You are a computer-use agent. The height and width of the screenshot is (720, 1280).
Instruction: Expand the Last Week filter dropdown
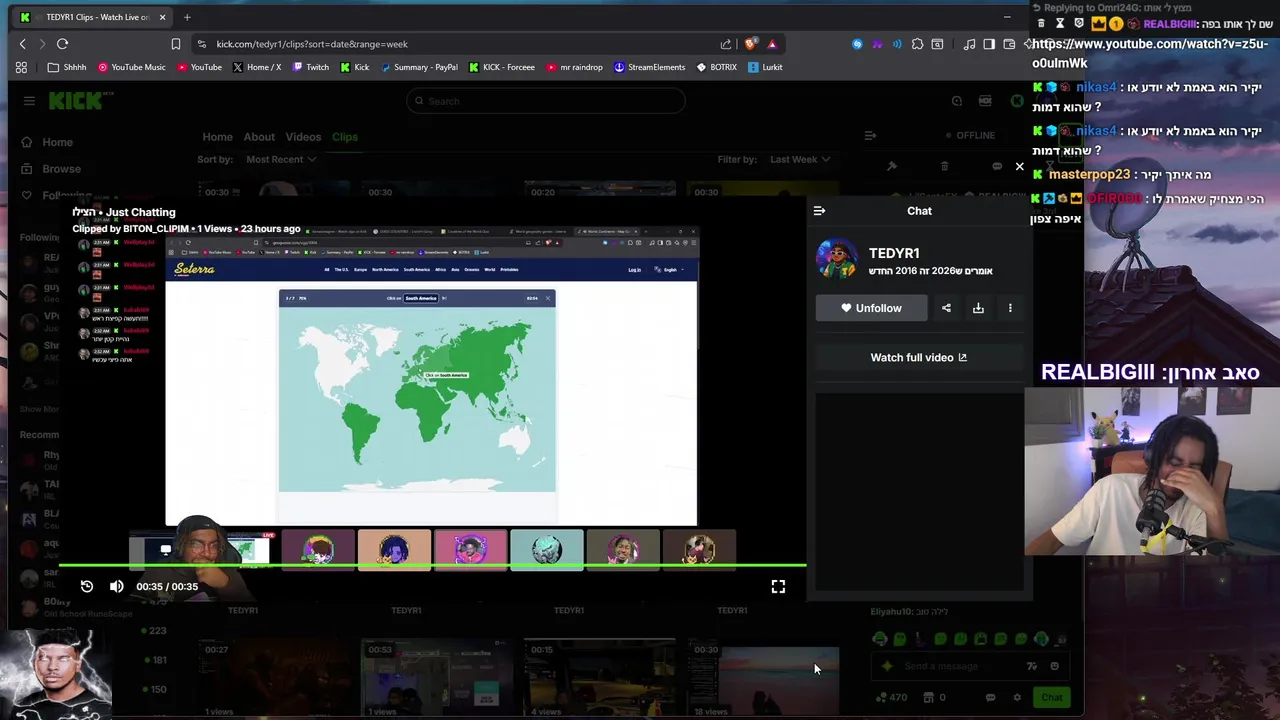coord(801,159)
